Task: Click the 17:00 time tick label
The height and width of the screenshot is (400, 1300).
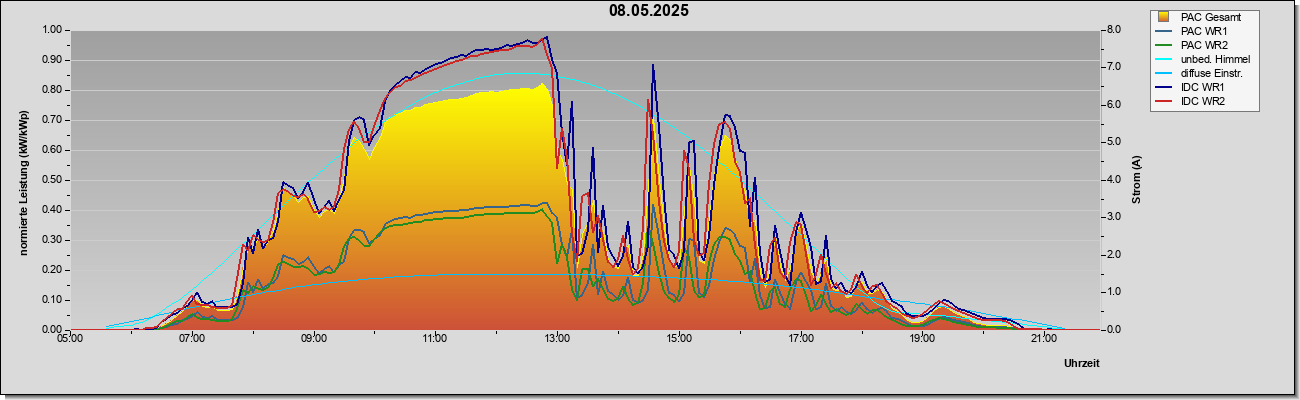Action: pos(800,339)
